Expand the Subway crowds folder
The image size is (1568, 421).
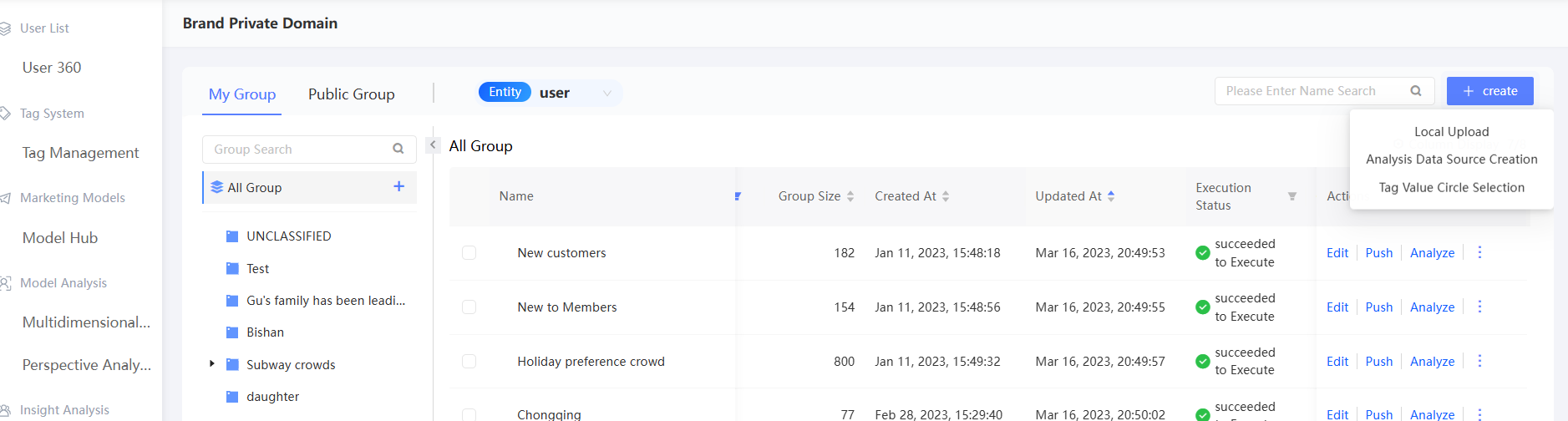click(212, 364)
